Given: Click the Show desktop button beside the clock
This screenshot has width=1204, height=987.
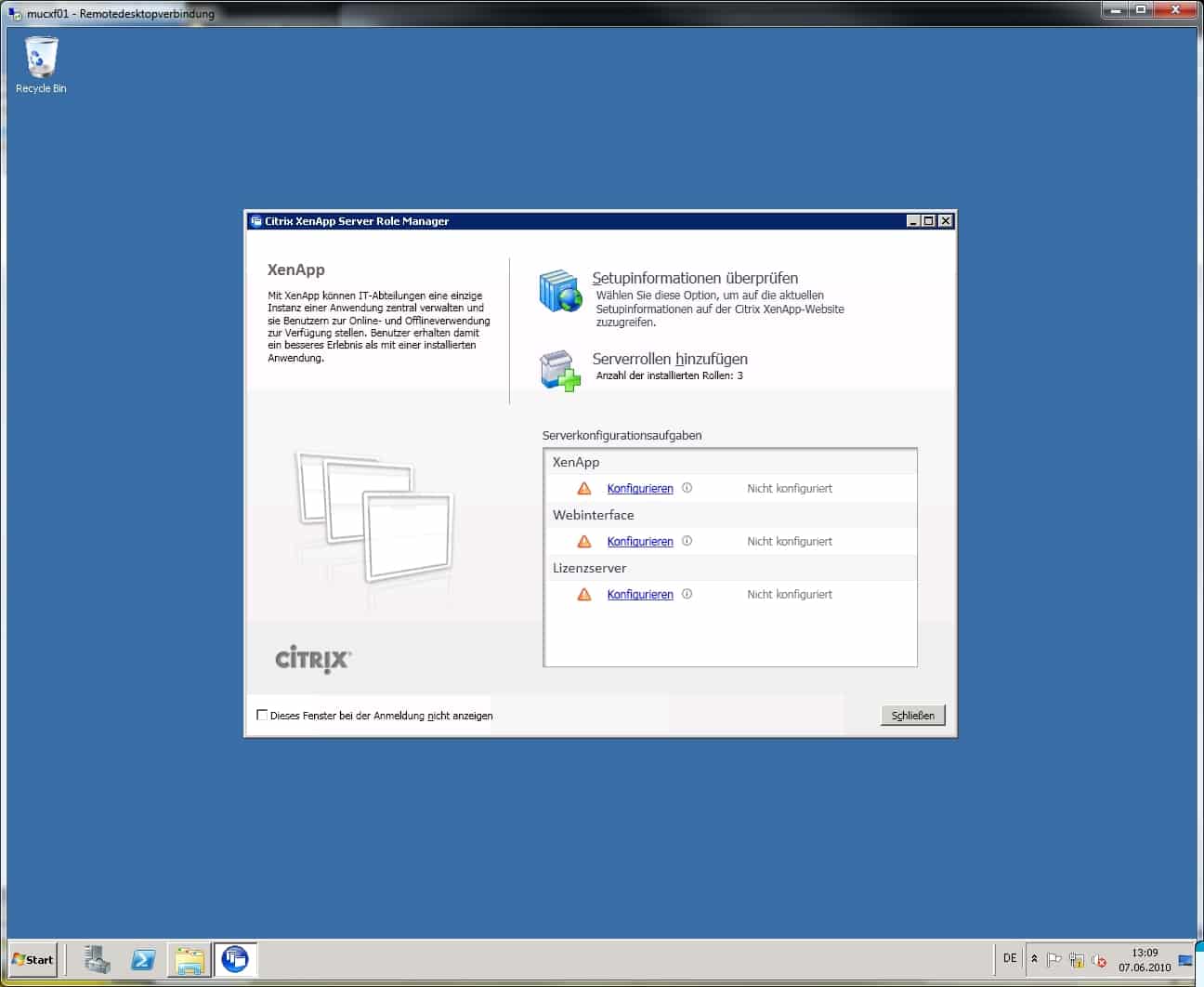Looking at the screenshot, I should [x=1185, y=959].
